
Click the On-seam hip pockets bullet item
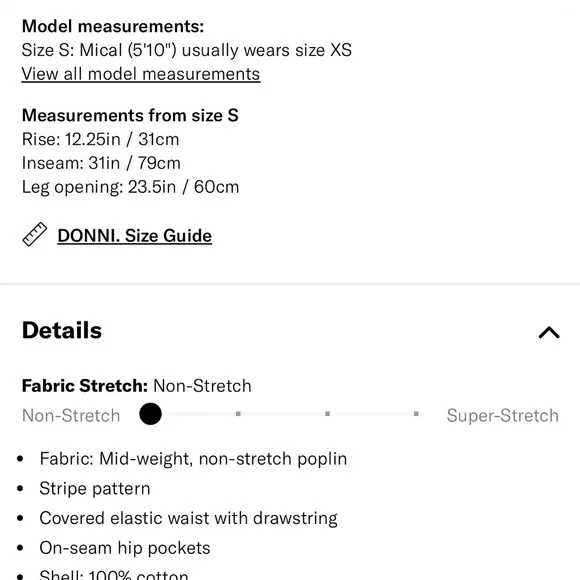[x=125, y=548]
